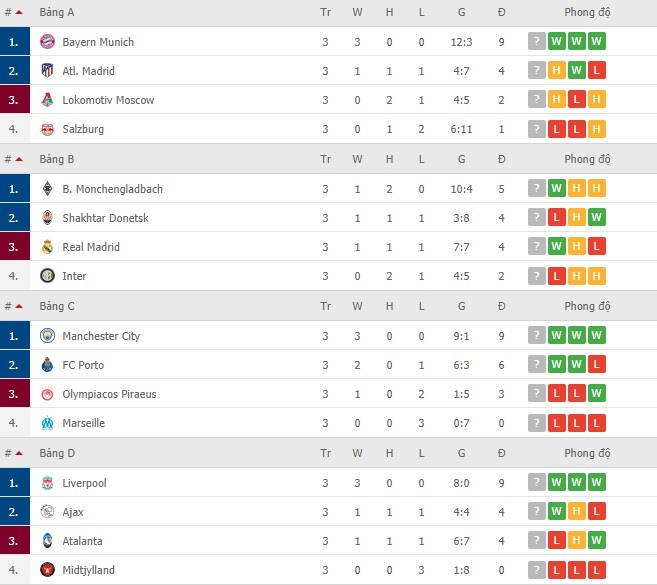Screen dimensions: 657x585
Task: Click the Marseille club logo
Action: (47, 423)
